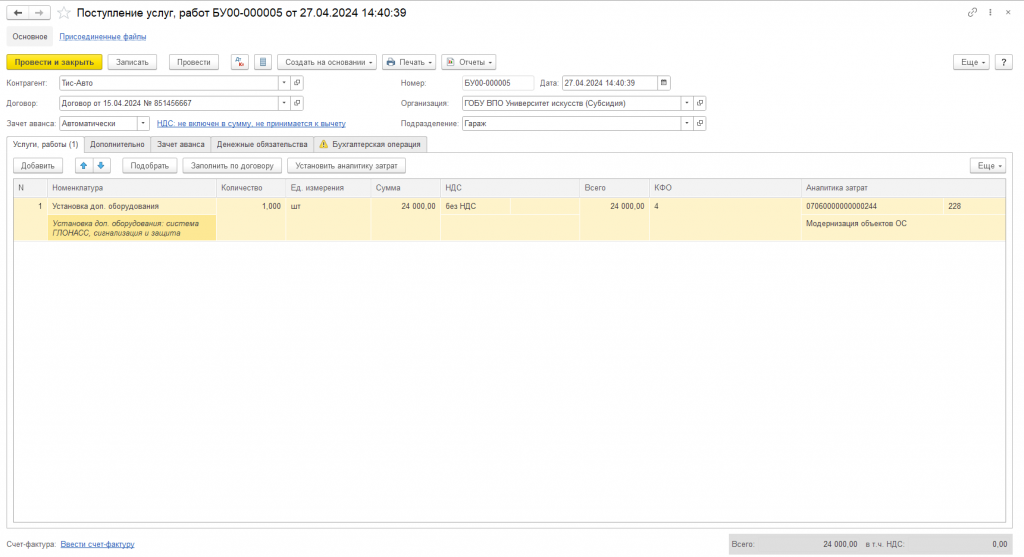Close the document with X button

(1008, 12)
